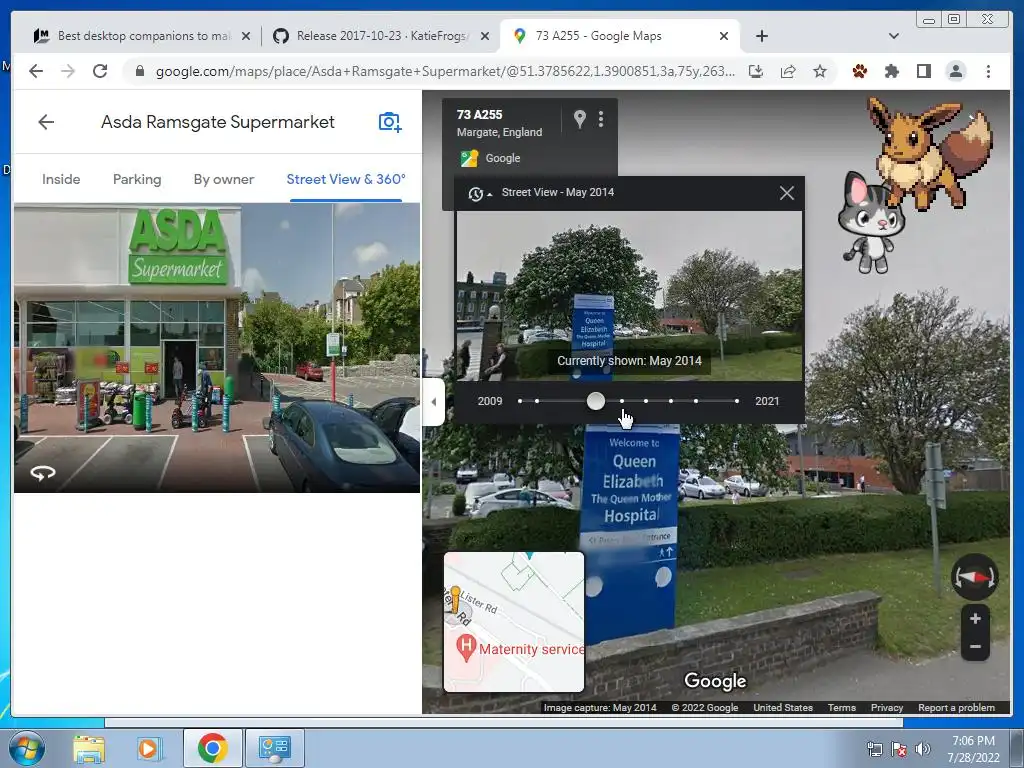Collapse the side panel with arrow tab

click(x=434, y=402)
